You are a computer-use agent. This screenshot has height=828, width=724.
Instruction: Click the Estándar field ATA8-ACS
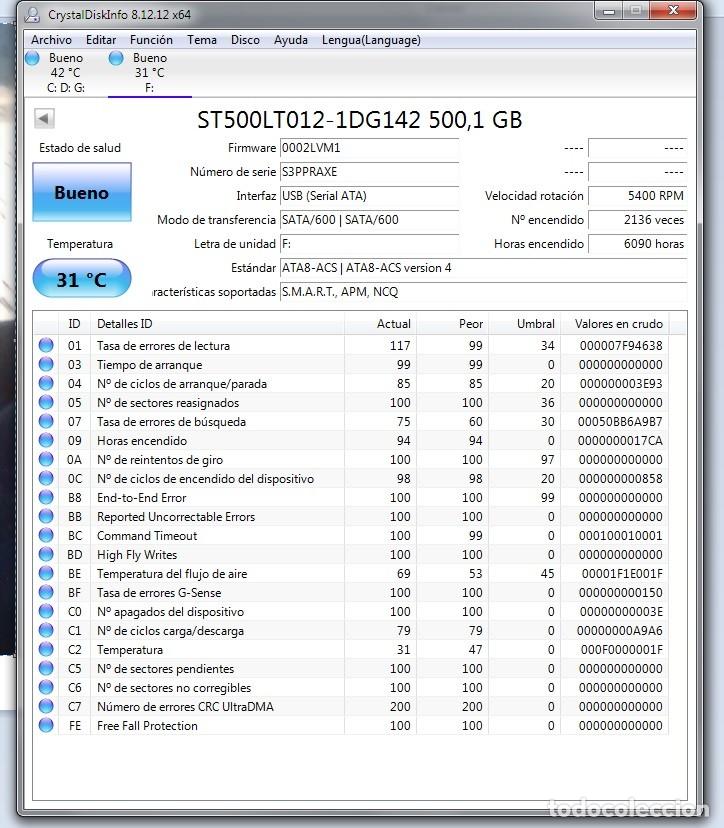483,268
